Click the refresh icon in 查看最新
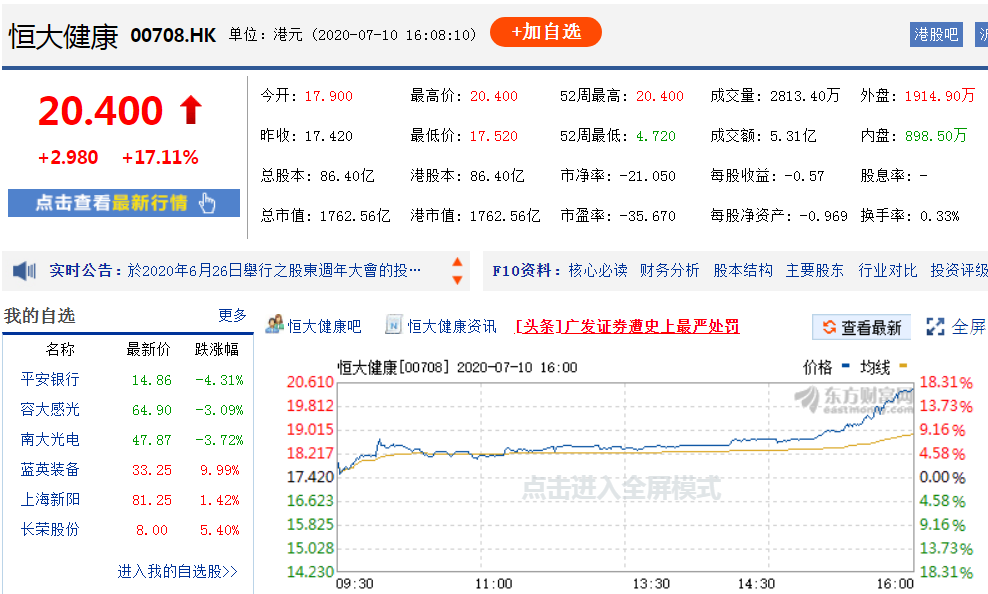Image resolution: width=988 pixels, height=594 pixels. click(828, 327)
